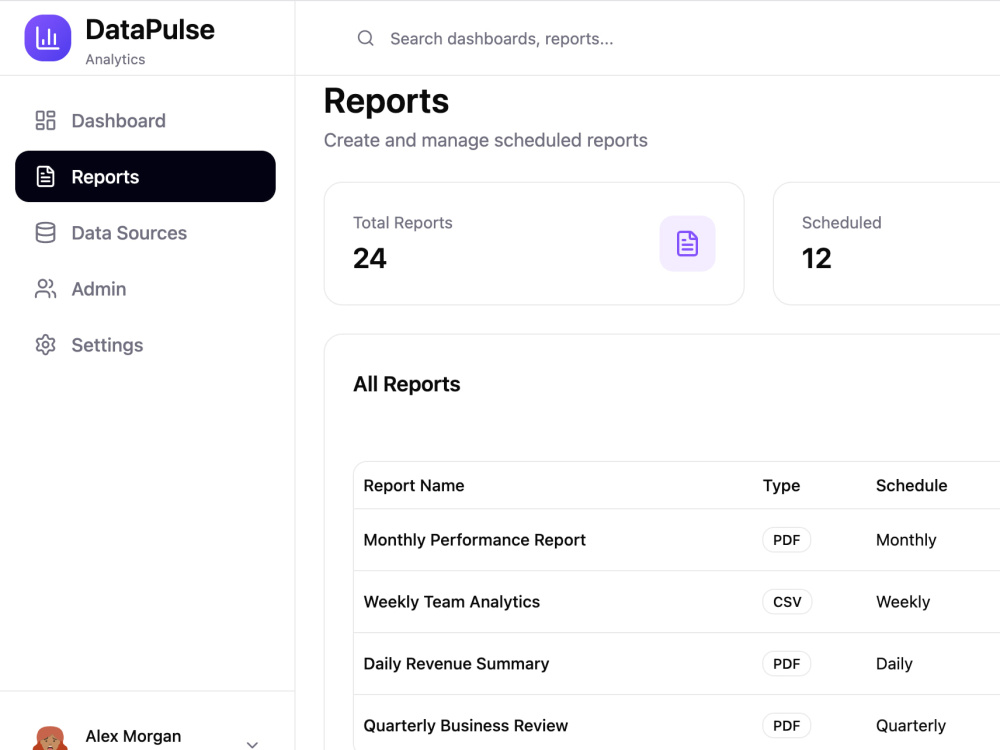Click the DataPulse brand name
The image size is (1000, 750).
coord(150,29)
